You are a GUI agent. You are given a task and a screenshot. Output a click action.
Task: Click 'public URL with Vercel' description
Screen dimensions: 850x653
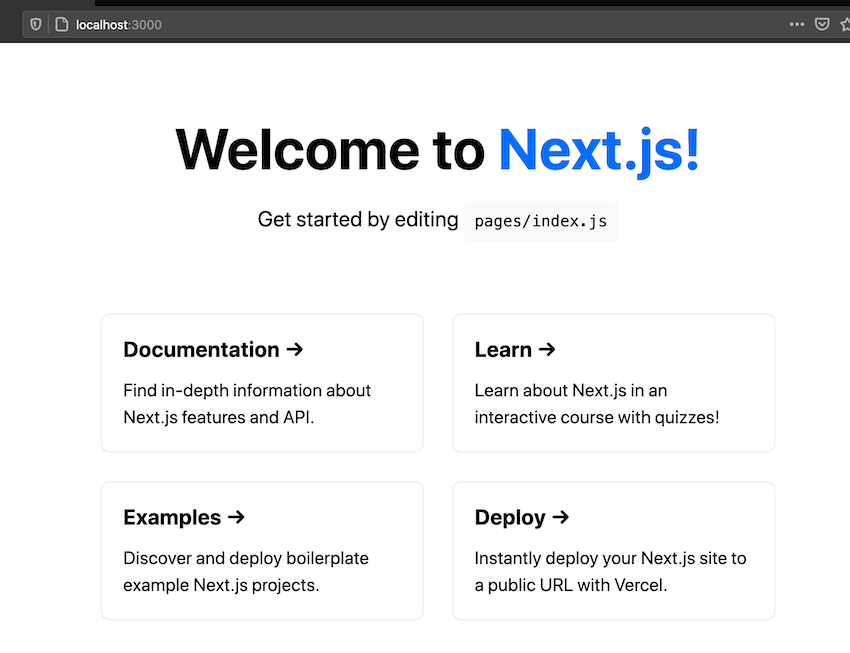tap(577, 585)
